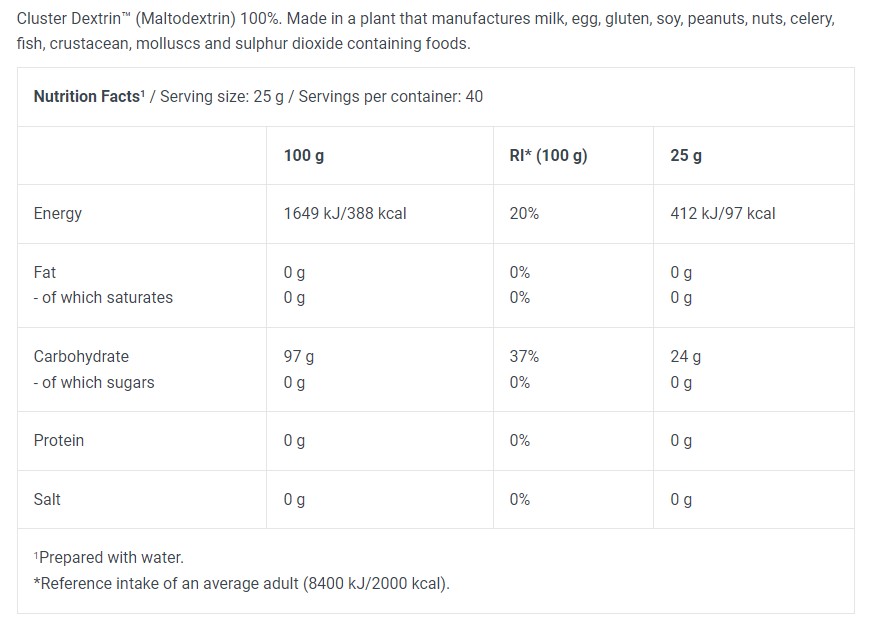Click the 37% carbohydrate reference intake
Viewport: 869px width, 629px height.
click(524, 356)
